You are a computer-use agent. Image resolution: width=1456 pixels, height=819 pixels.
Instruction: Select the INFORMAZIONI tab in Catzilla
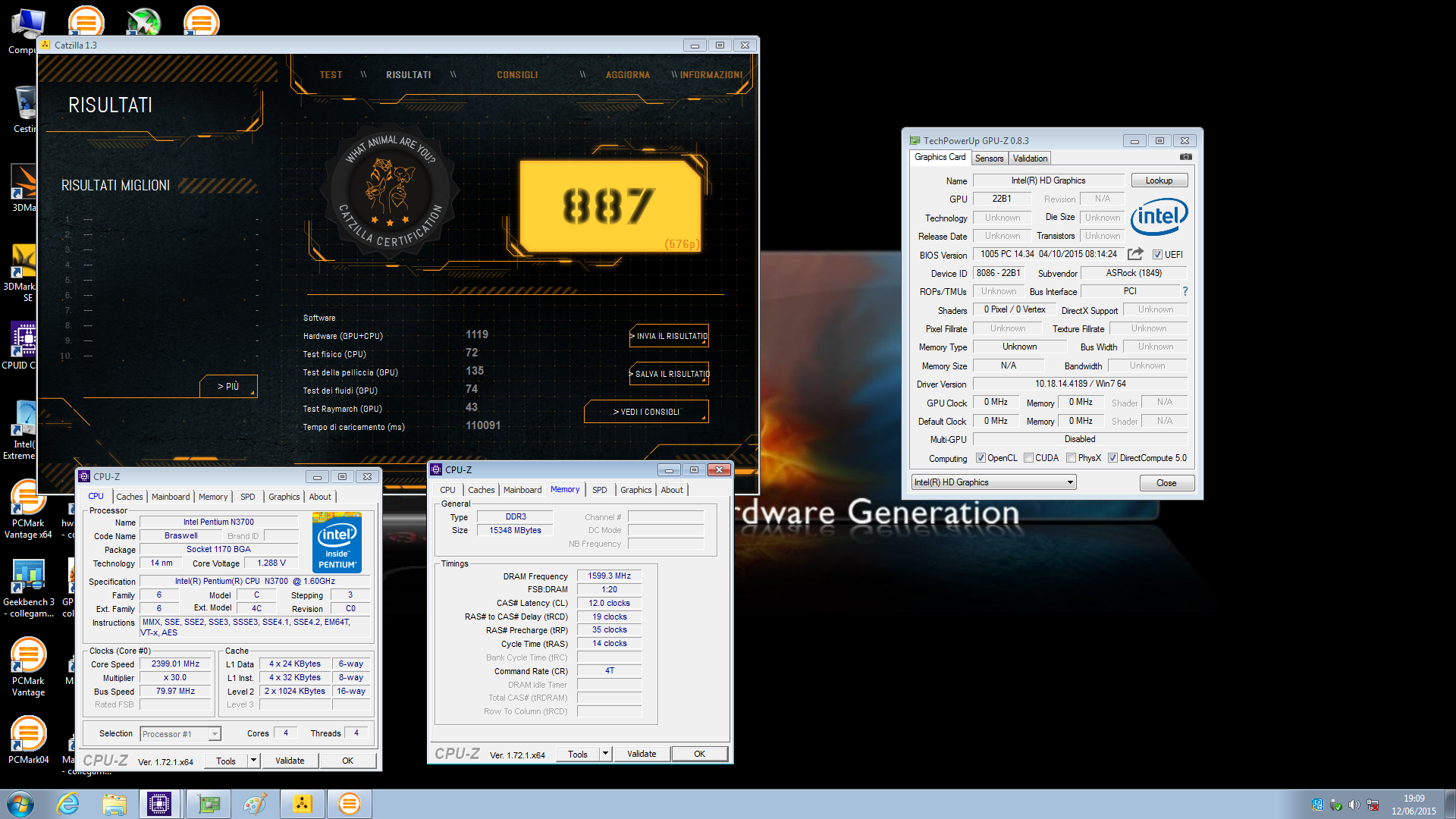pos(711,75)
